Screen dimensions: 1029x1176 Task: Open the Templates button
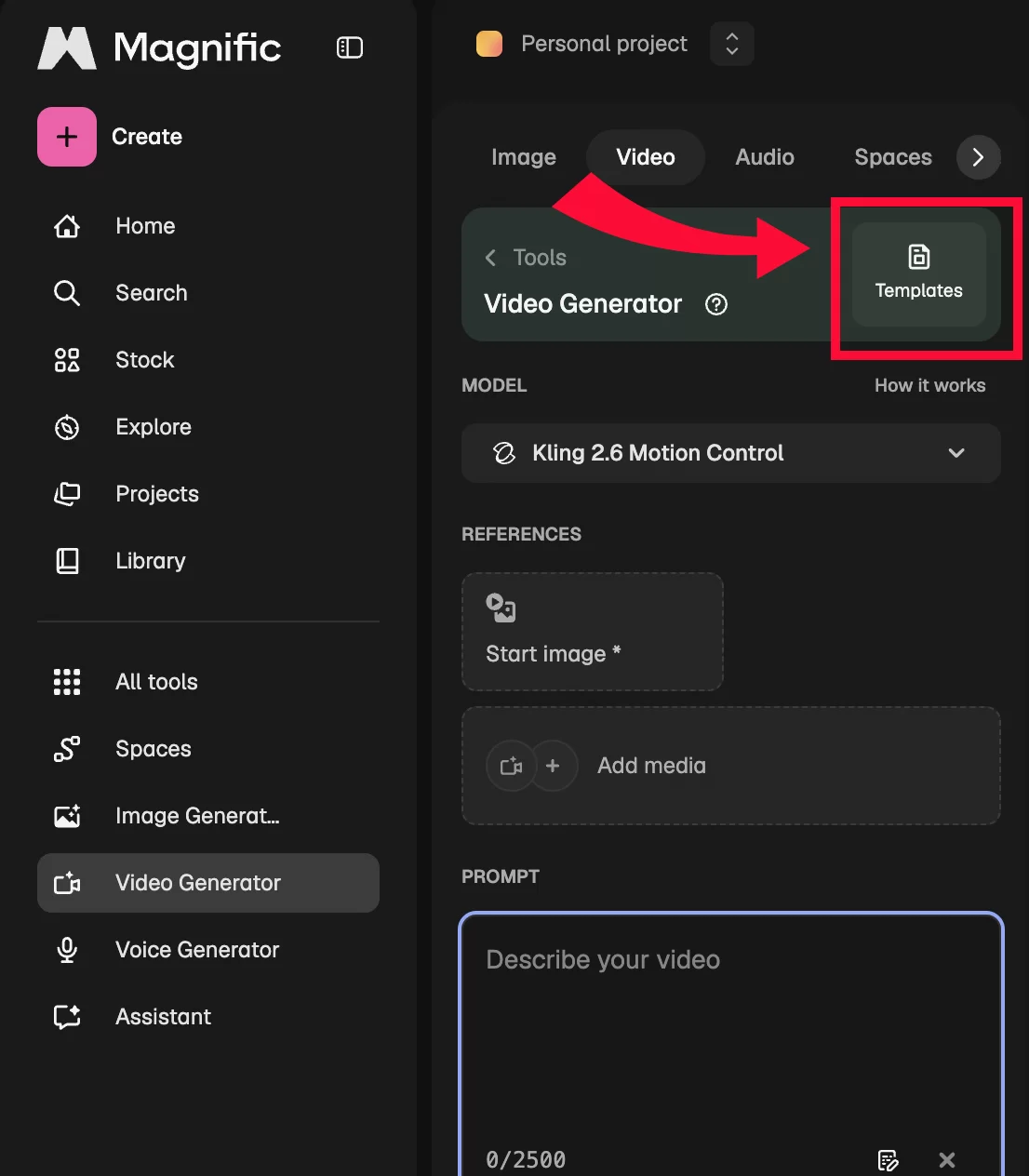(x=919, y=274)
